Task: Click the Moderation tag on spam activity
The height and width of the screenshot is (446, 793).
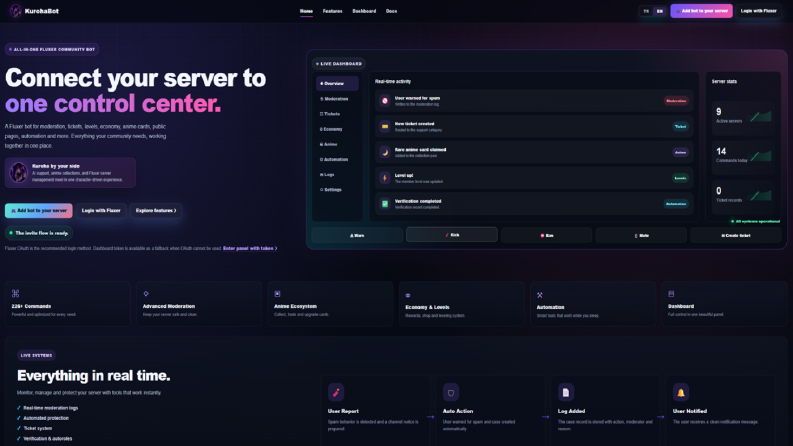Action: pos(676,101)
